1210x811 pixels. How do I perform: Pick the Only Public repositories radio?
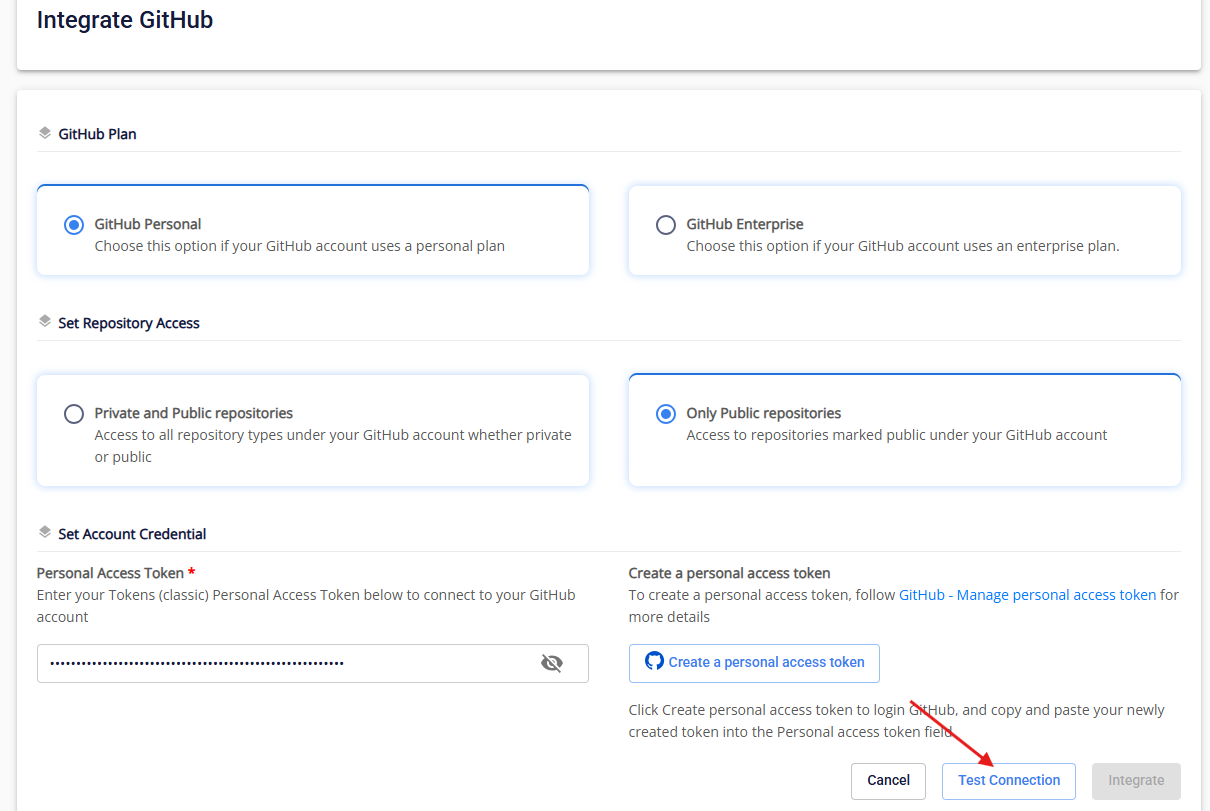point(666,414)
